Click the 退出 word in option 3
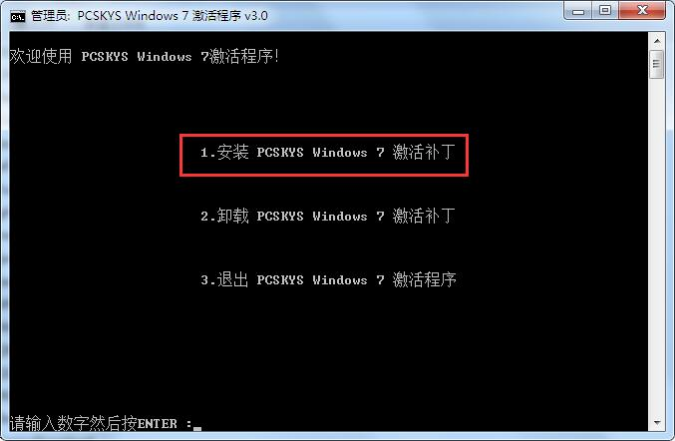This screenshot has height=441, width=675. click(232, 280)
